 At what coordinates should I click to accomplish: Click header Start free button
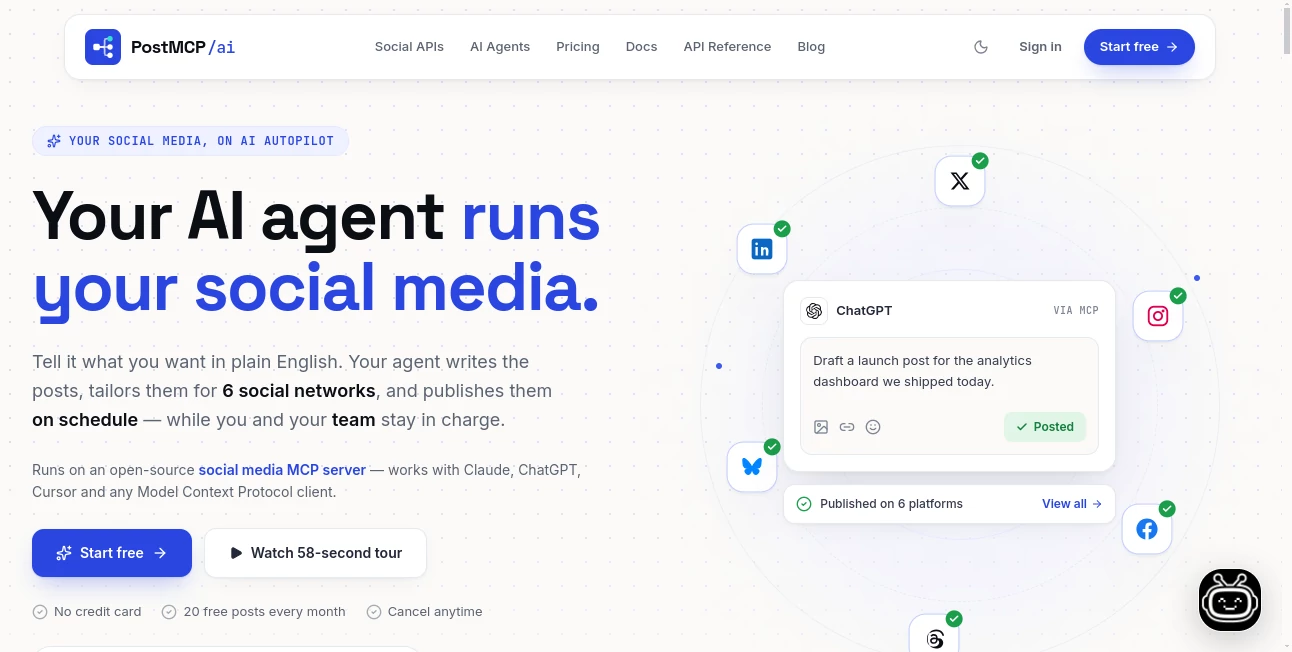tap(1139, 47)
